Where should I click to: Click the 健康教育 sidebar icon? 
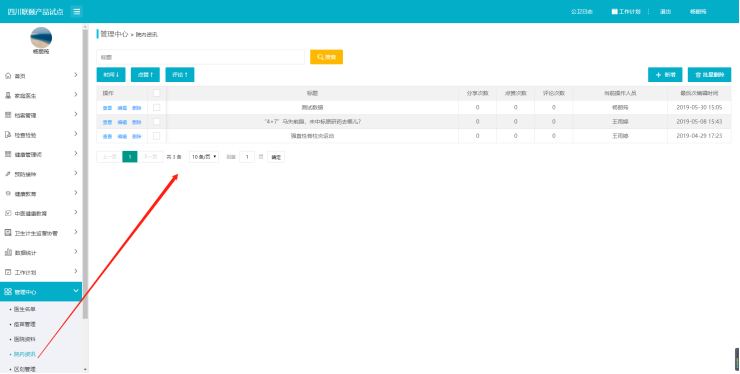[x=8, y=194]
